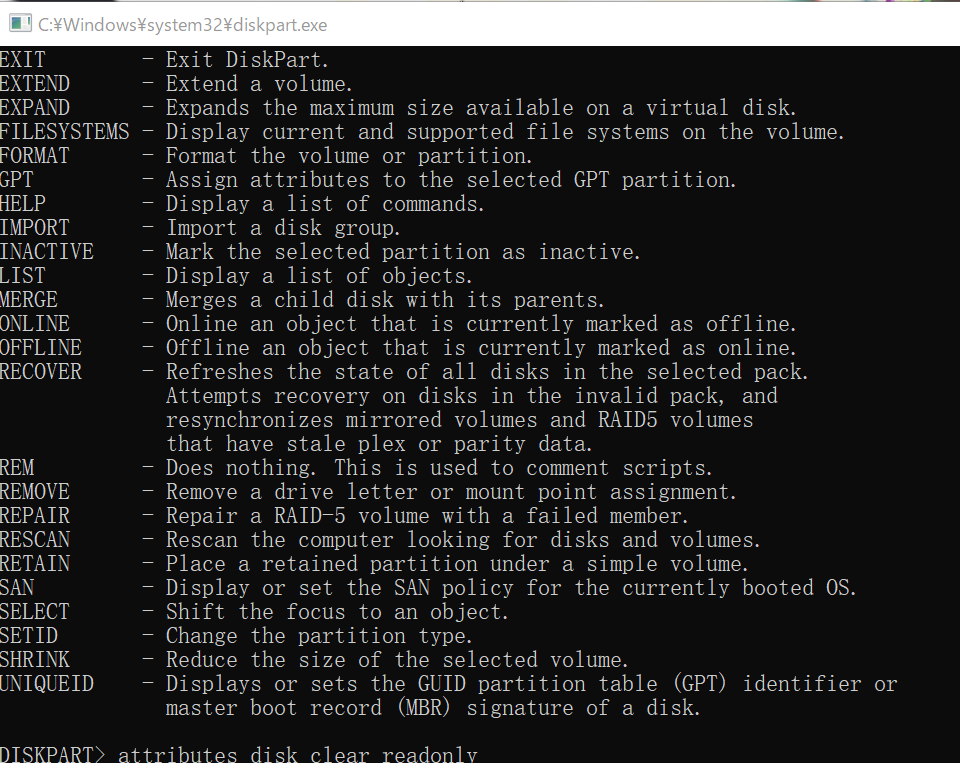Click the DISKPART> command prompt input line

click(298, 755)
